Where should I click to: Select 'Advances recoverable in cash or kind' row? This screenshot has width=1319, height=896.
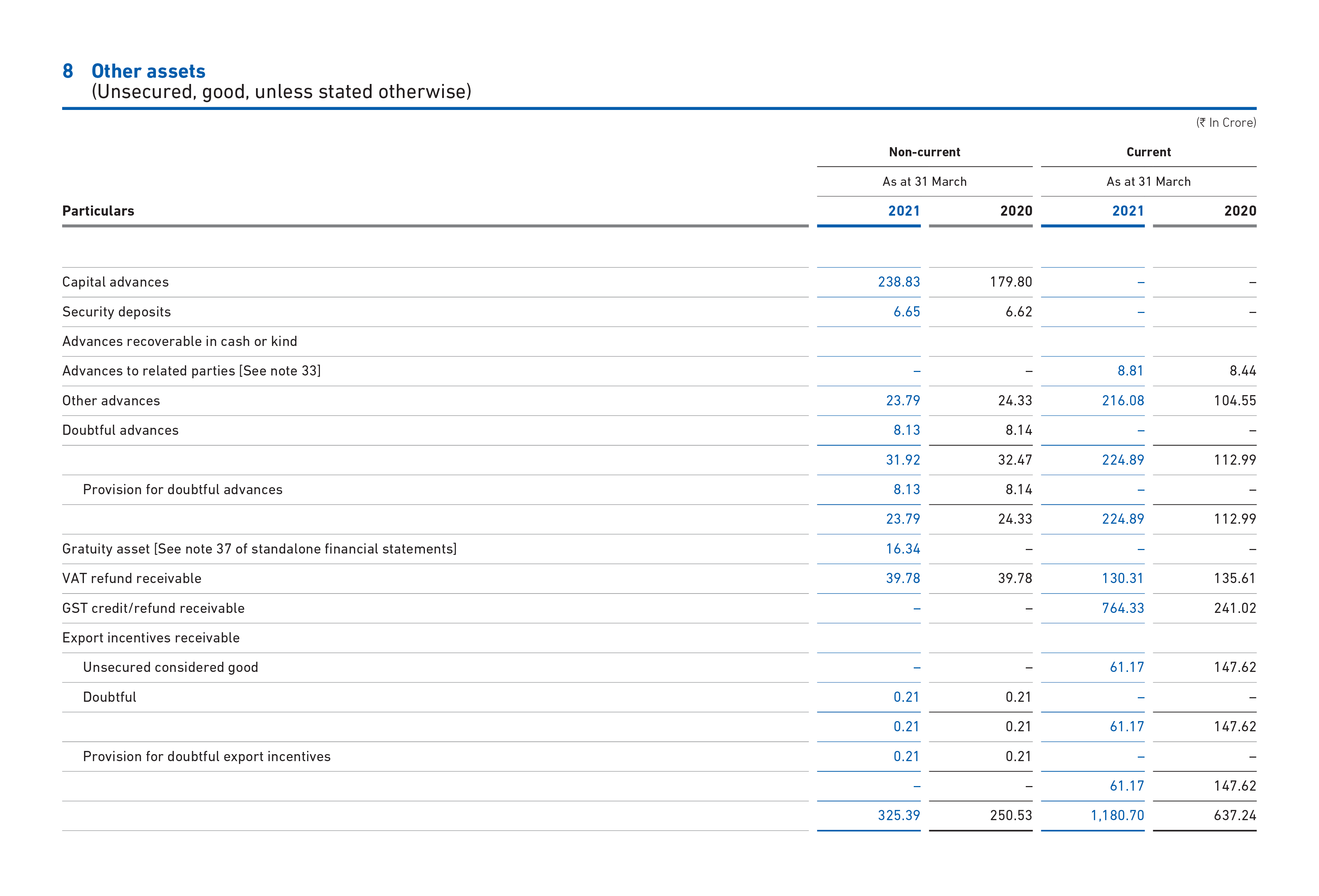coord(179,341)
